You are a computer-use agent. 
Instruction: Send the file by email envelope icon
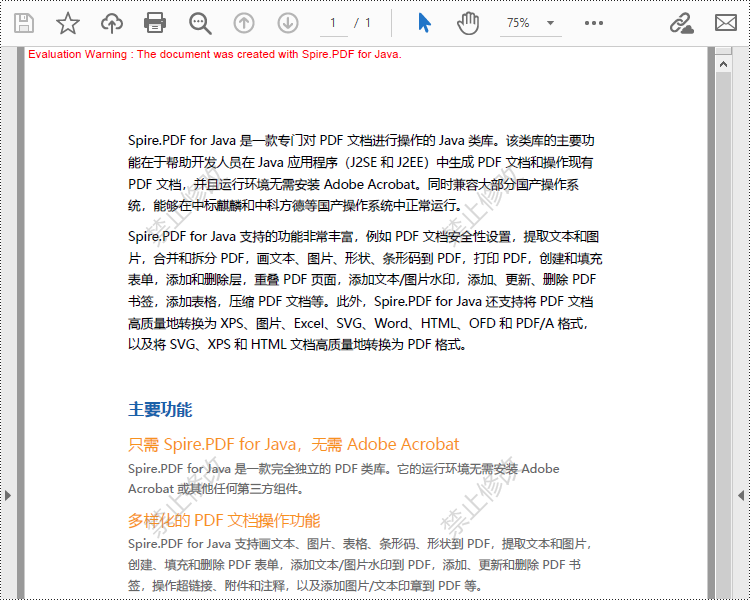(726, 22)
